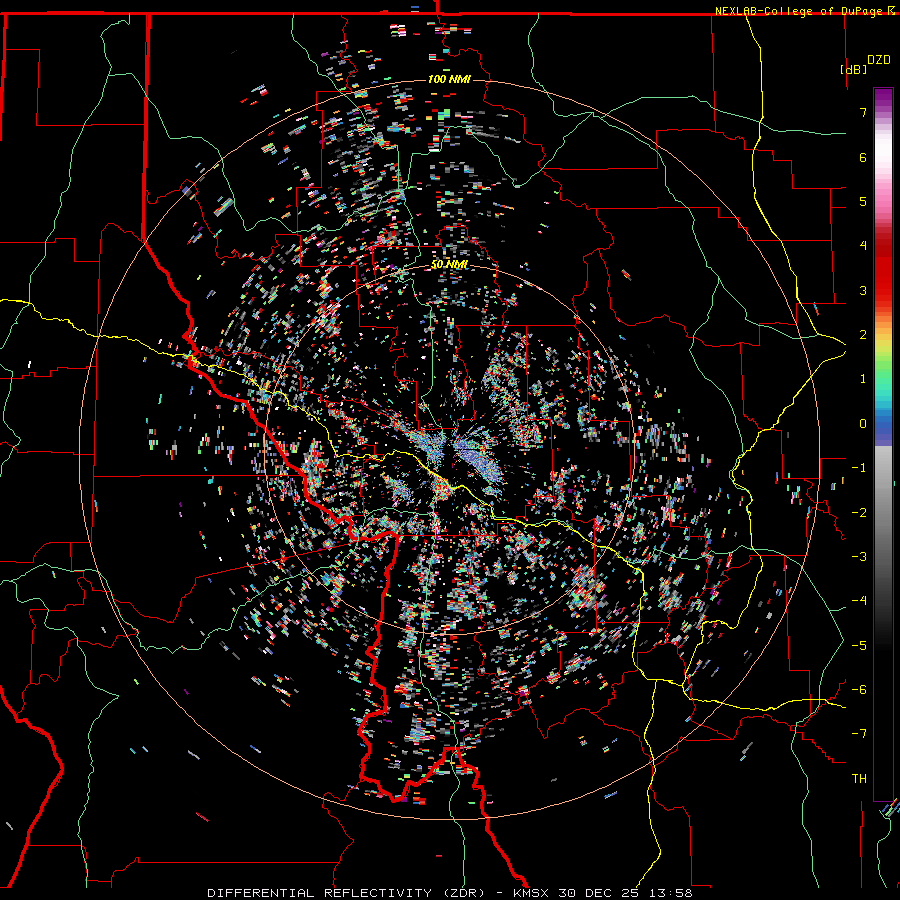Click the '4' value on the color scale
The width and height of the screenshot is (900, 900).
click(863, 246)
